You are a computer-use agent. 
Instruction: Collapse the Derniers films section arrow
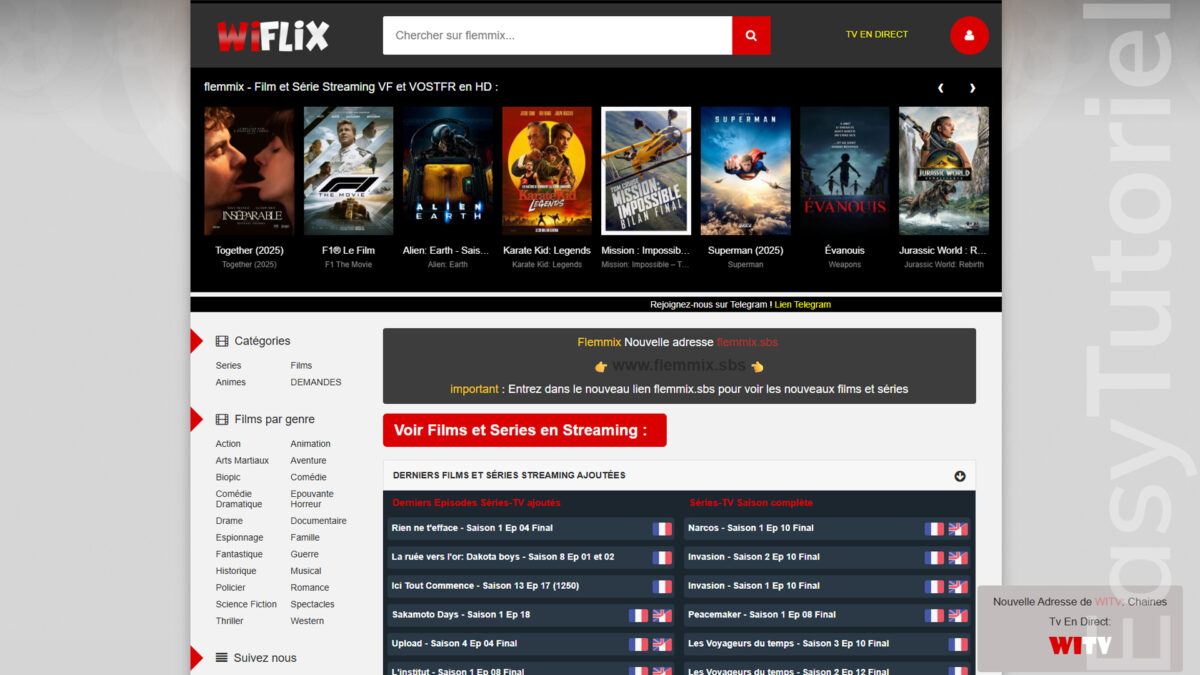pyautogui.click(x=960, y=476)
